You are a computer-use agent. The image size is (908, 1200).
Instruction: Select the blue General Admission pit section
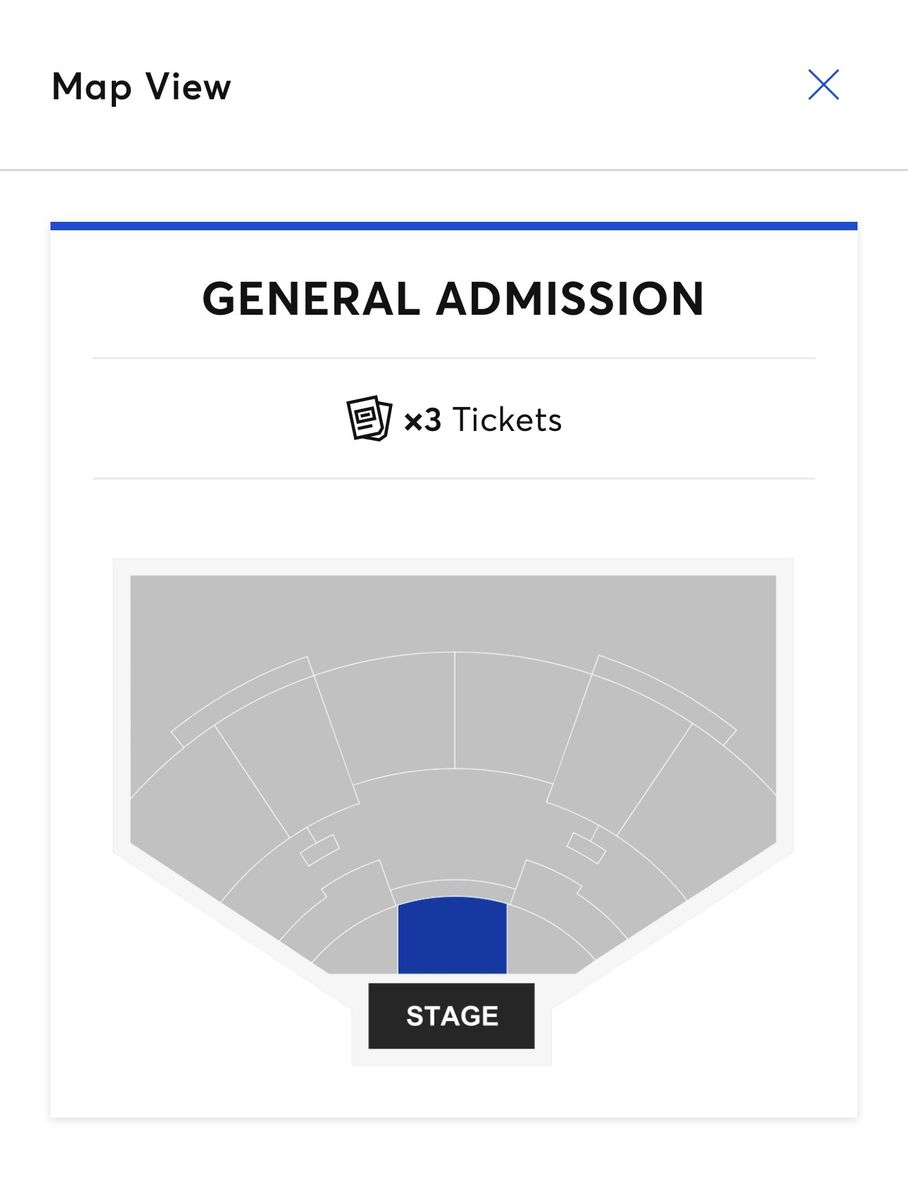[452, 935]
